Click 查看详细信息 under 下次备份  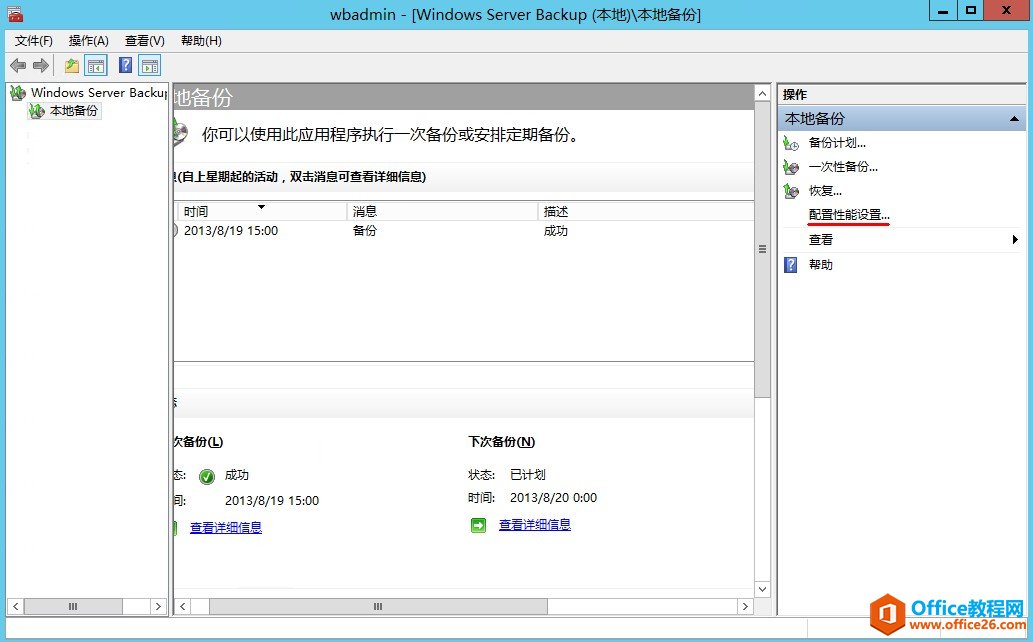pyautogui.click(x=535, y=524)
